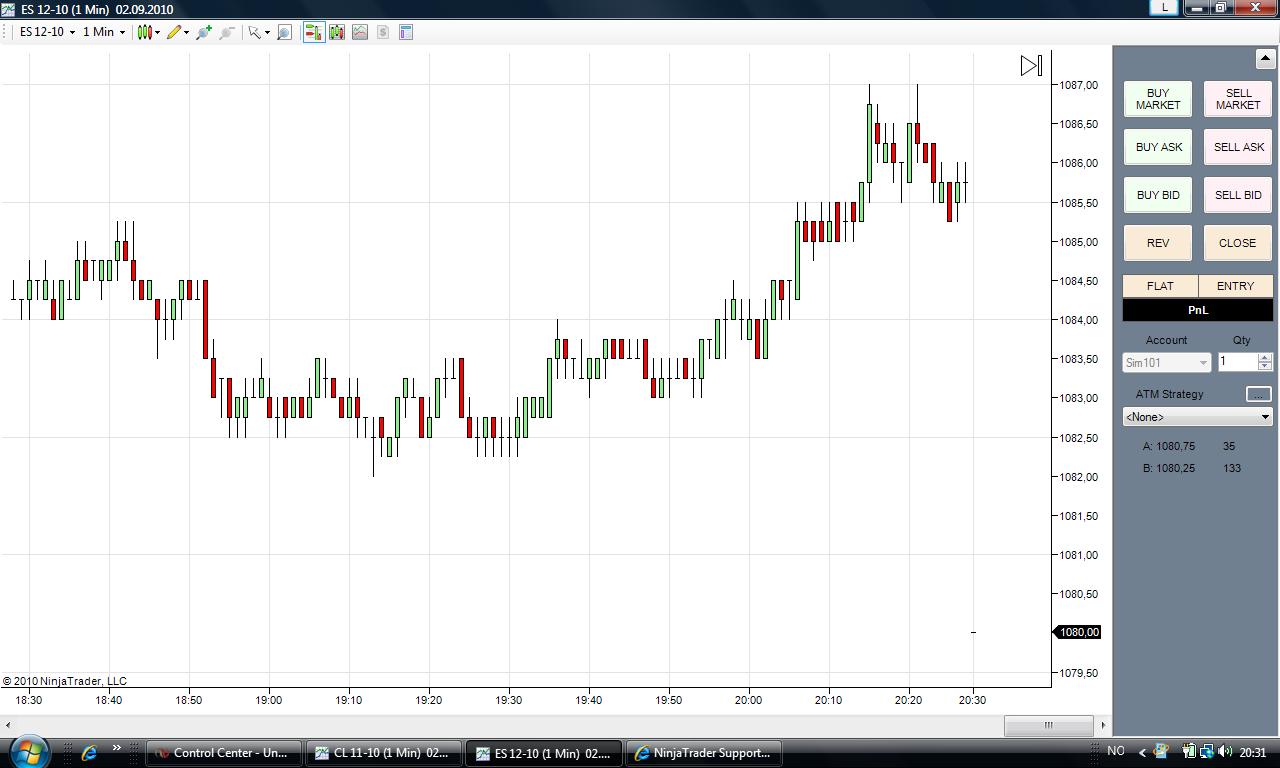
Task: Expand the ES 12-10 instrument dropdown
Action: click(72, 32)
